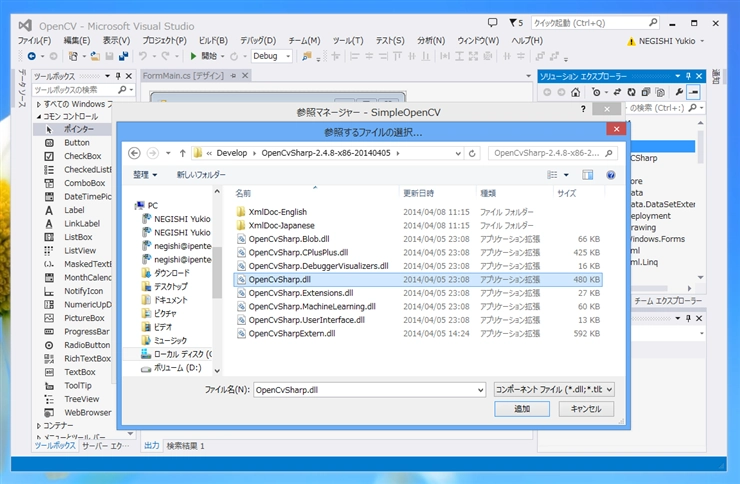740x484 pixels.
Task: Click the ファイル名 input field
Action: [364, 390]
